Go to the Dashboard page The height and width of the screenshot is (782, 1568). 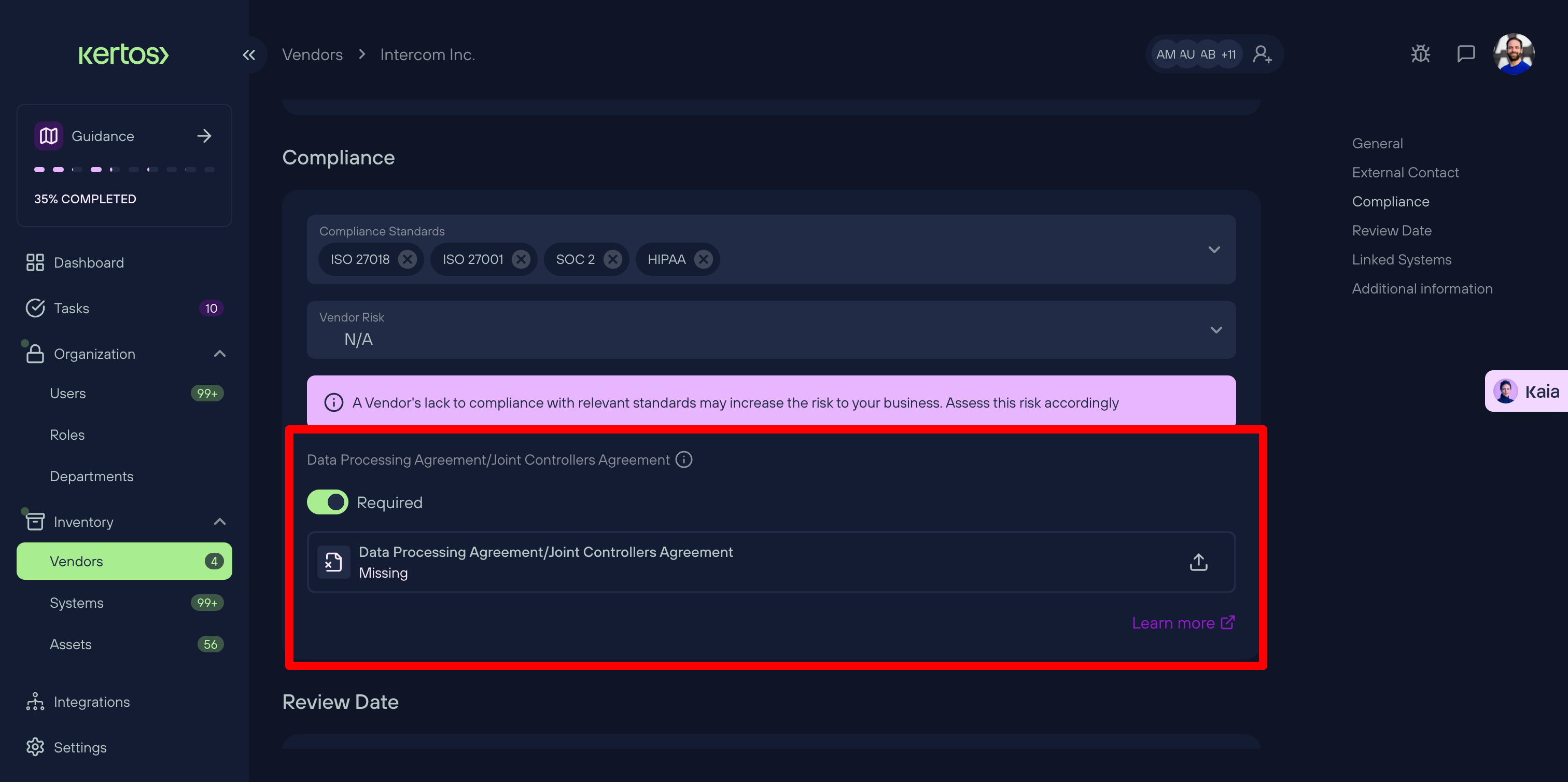[89, 262]
